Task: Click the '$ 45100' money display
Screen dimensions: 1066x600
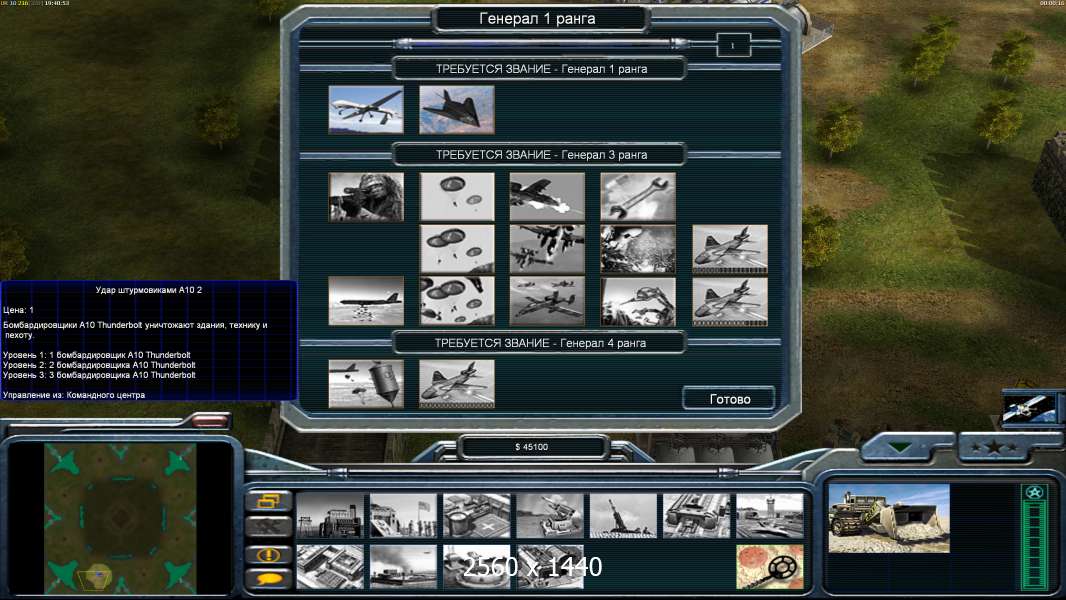Action: pos(532,446)
